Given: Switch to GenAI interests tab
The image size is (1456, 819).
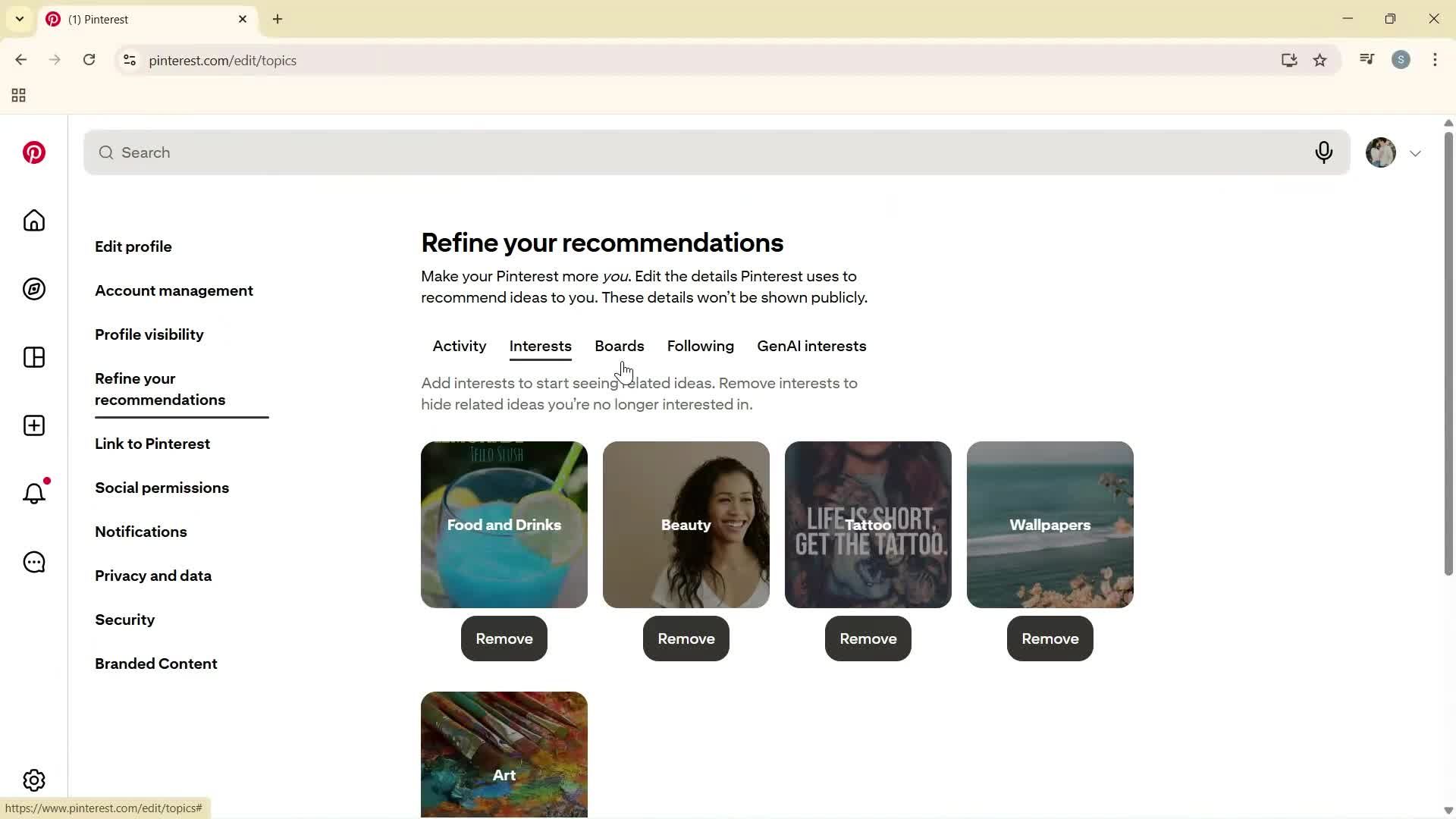Looking at the screenshot, I should pyautogui.click(x=811, y=347).
